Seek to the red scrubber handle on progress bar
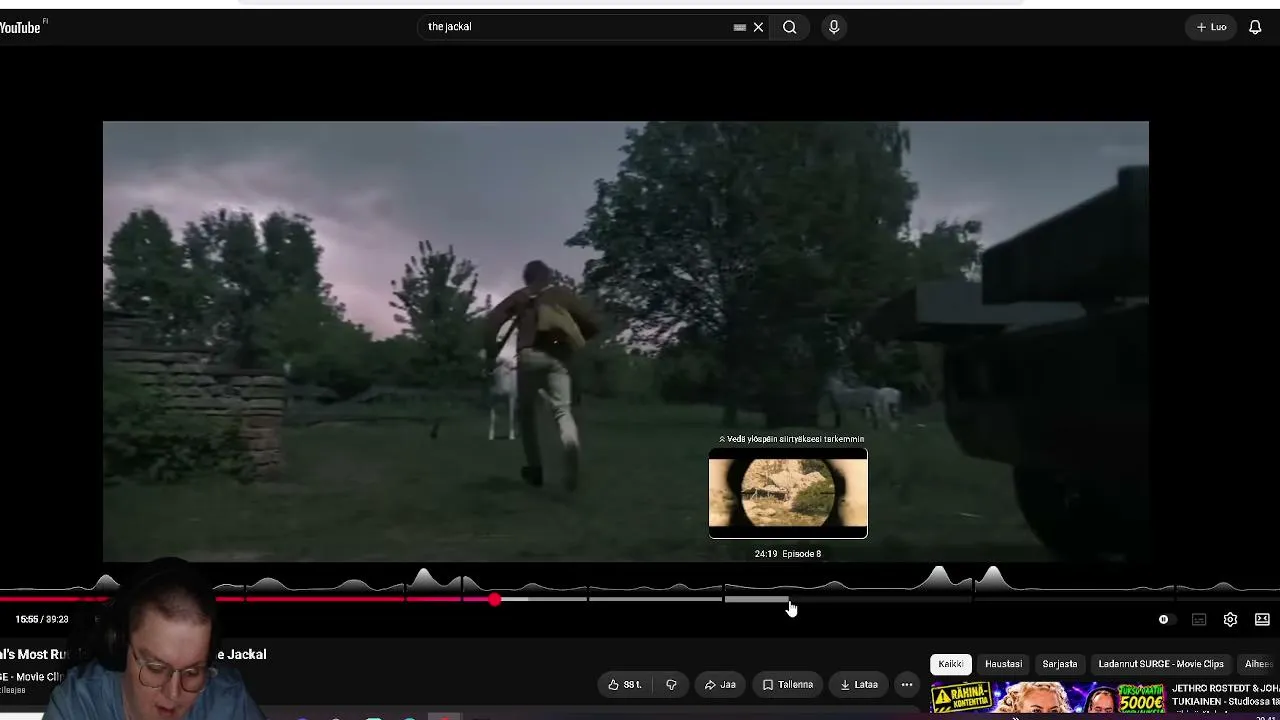 [x=495, y=599]
